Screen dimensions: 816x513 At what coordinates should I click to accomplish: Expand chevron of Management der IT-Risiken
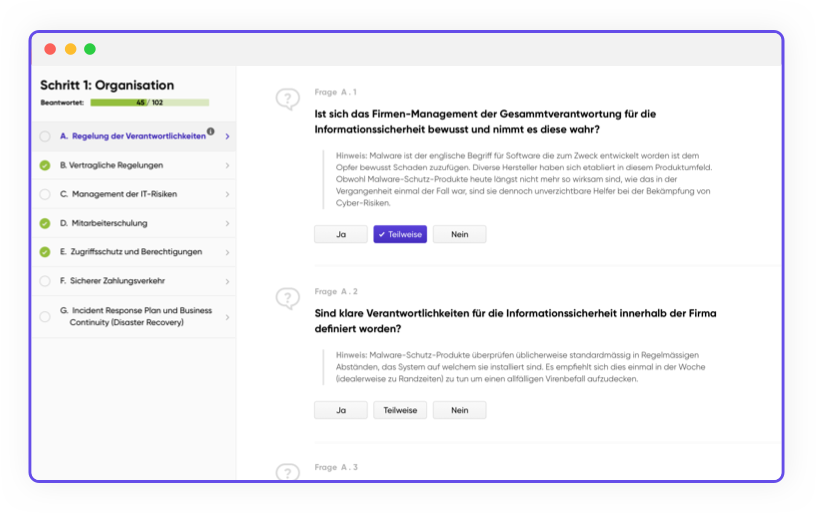(227, 194)
